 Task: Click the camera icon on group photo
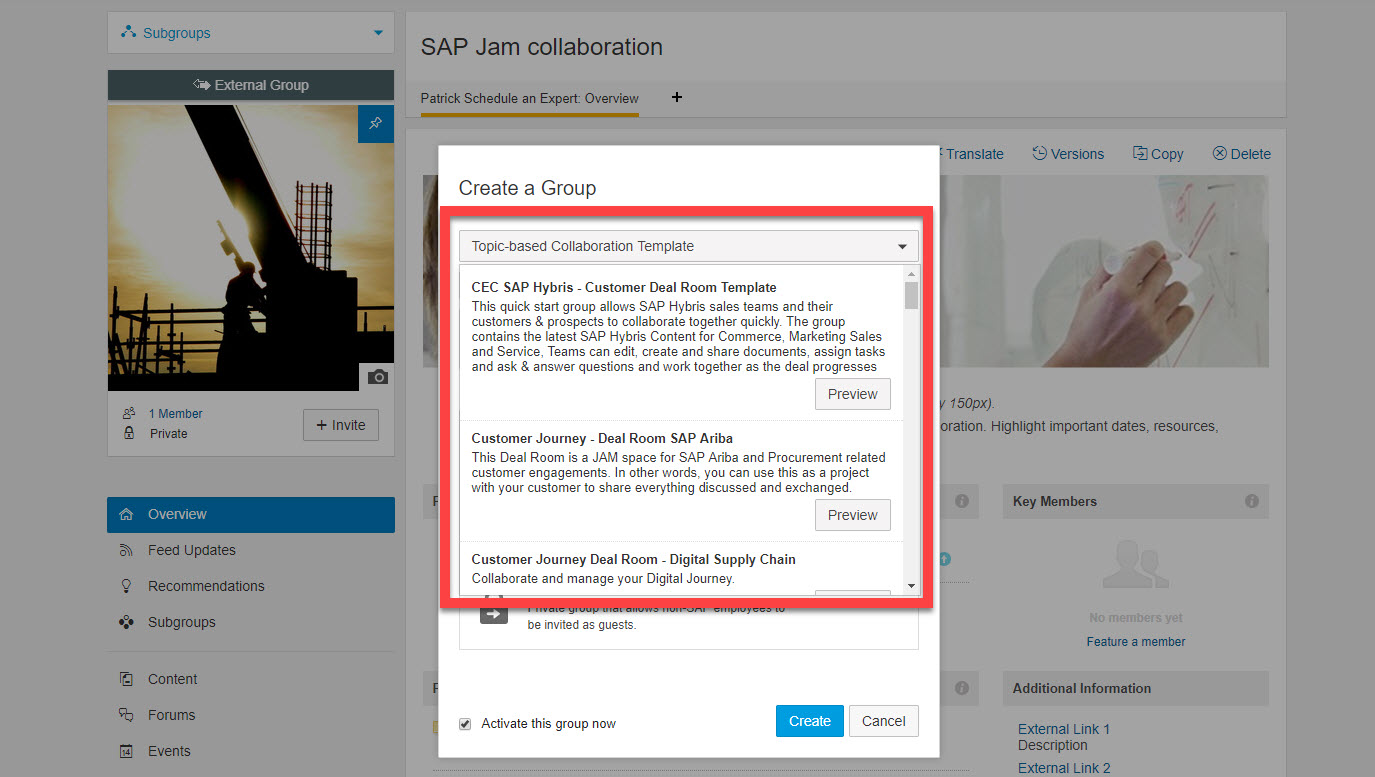(377, 377)
